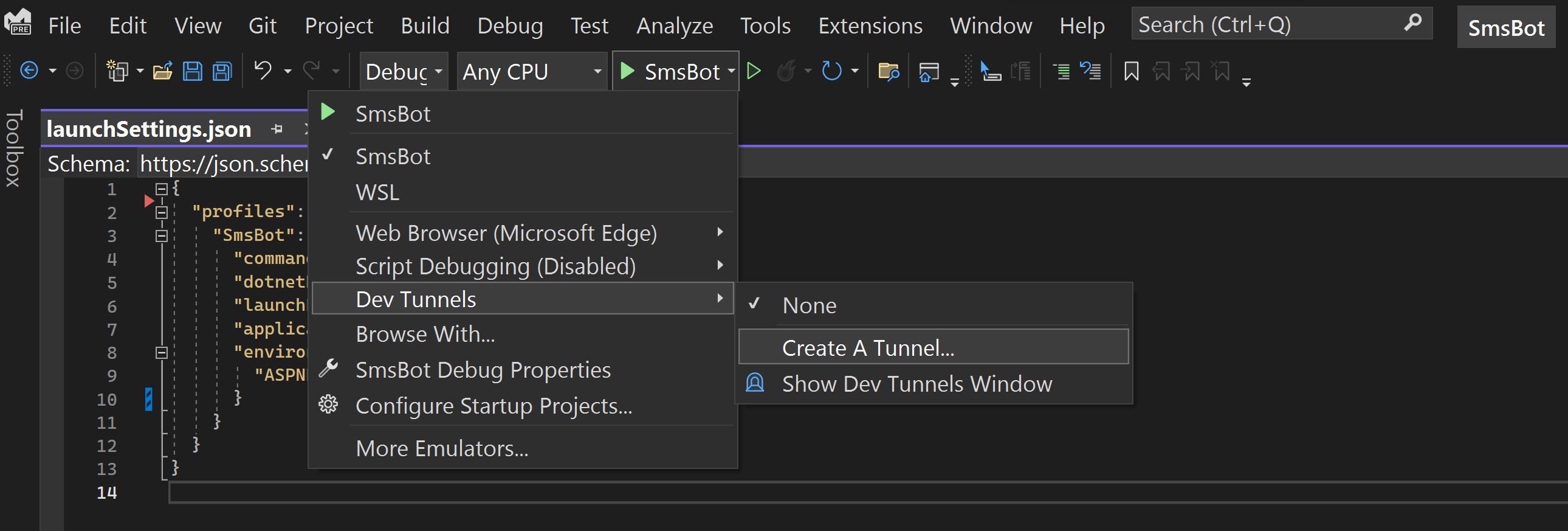Switch to the launchSettings.json tab
Image resolution: width=1568 pixels, height=531 pixels.
coord(148,129)
